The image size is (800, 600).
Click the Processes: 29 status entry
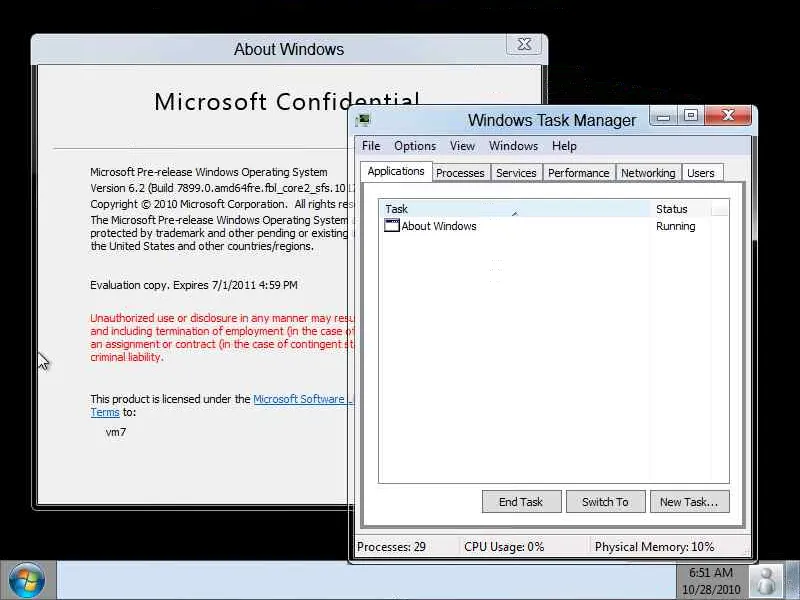391,547
